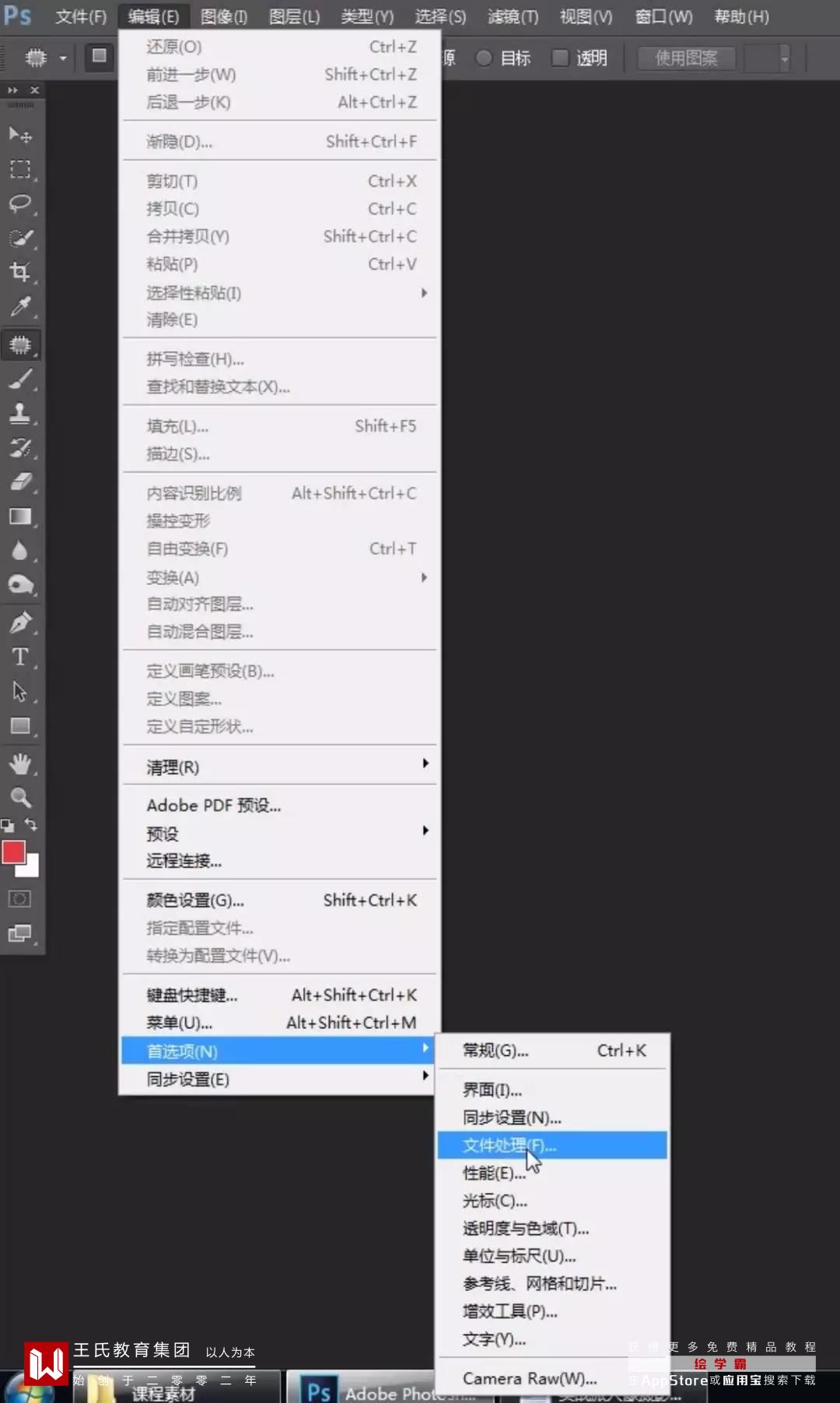Viewport: 840px width, 1403px height.
Task: Select the Lasso tool
Action: pos(20,204)
